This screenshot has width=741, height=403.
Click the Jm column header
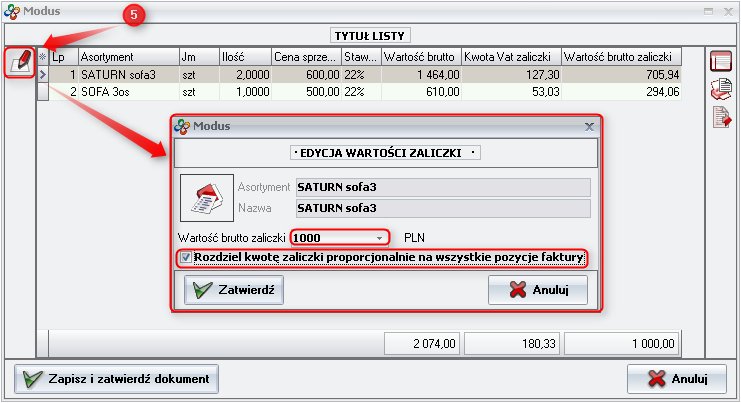199,57
